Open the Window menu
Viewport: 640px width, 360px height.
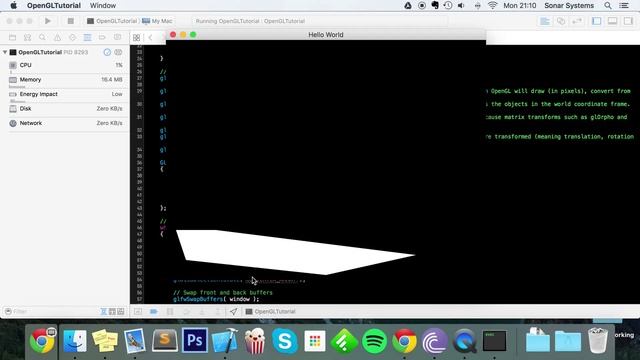click(x=103, y=6)
